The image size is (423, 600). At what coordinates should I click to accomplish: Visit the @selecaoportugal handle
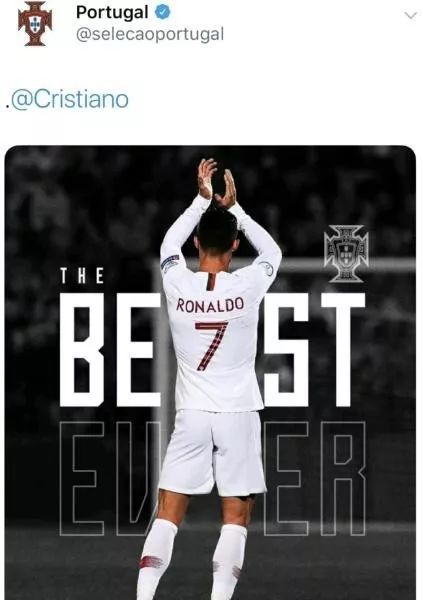click(150, 34)
